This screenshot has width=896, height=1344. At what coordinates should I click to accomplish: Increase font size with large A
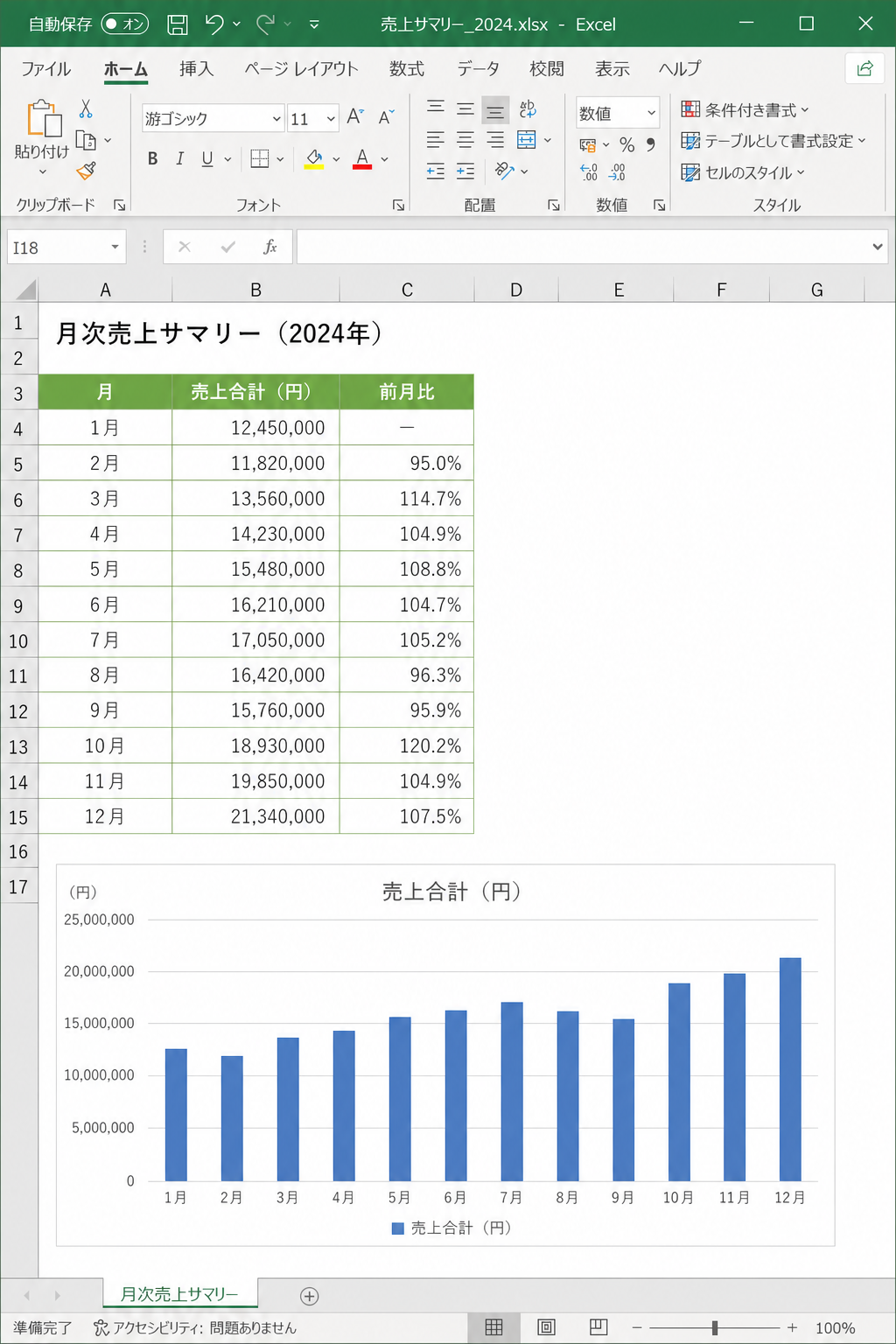353,116
